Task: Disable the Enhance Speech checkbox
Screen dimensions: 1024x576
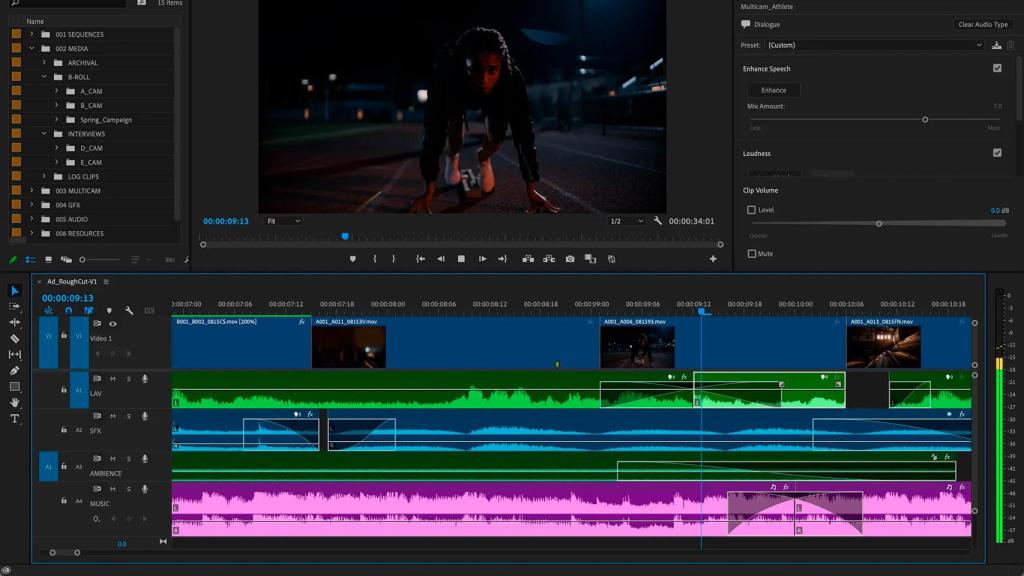Action: coord(996,68)
